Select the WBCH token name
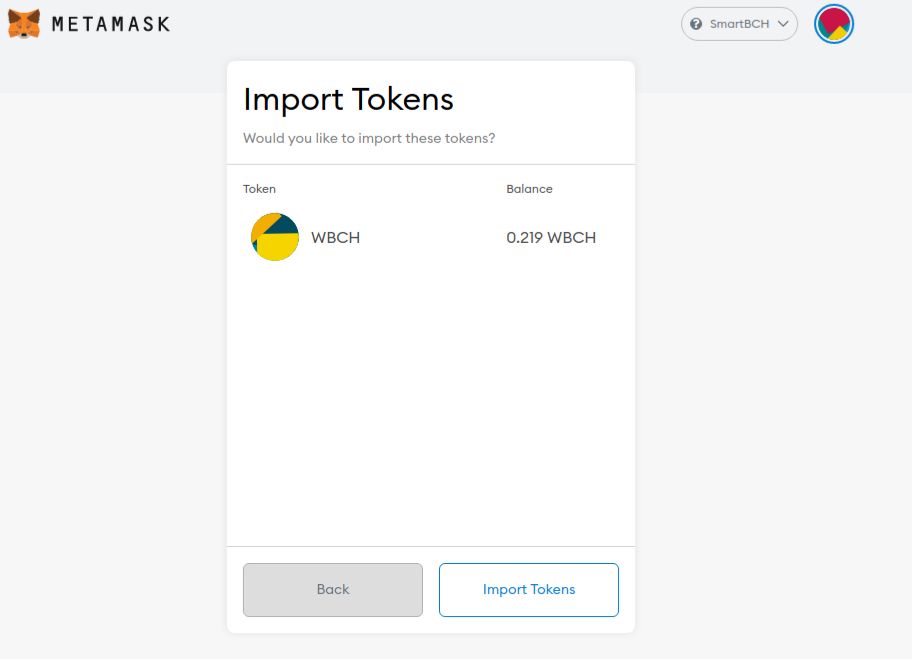 tap(336, 237)
